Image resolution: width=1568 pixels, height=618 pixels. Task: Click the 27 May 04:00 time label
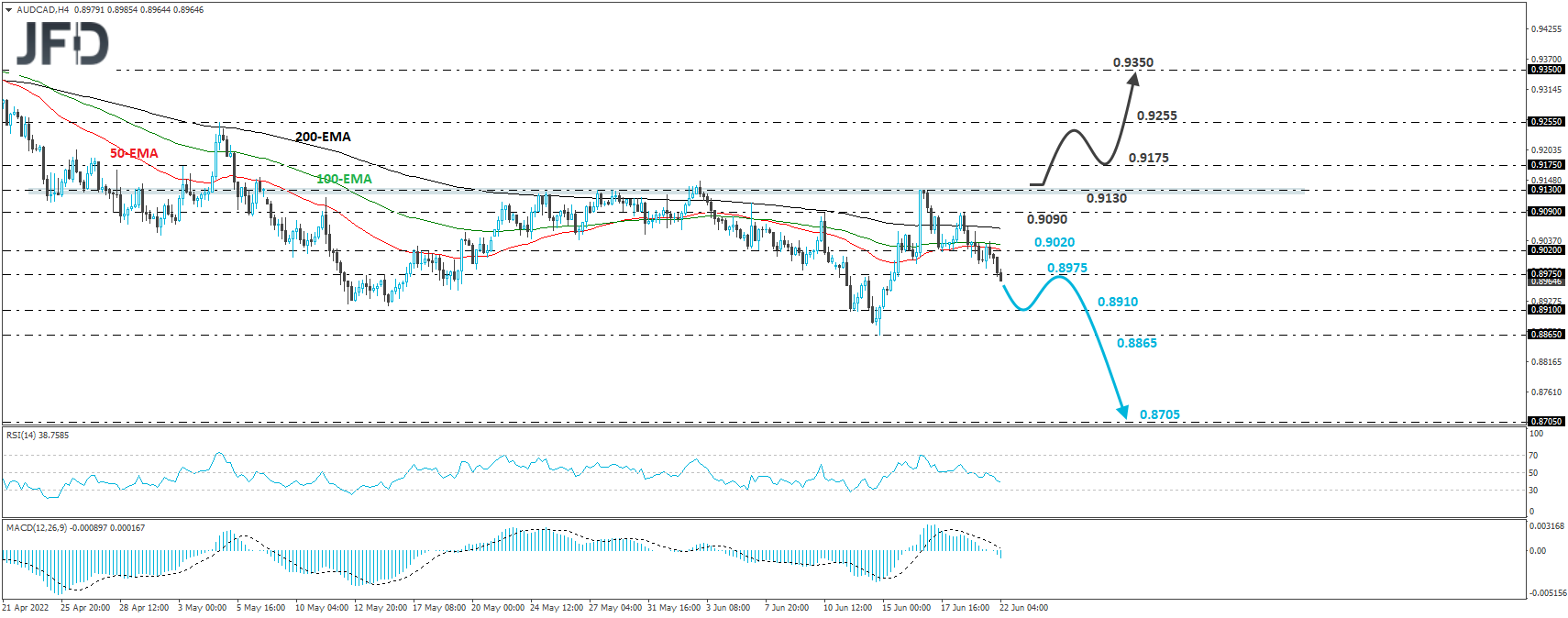(x=615, y=608)
